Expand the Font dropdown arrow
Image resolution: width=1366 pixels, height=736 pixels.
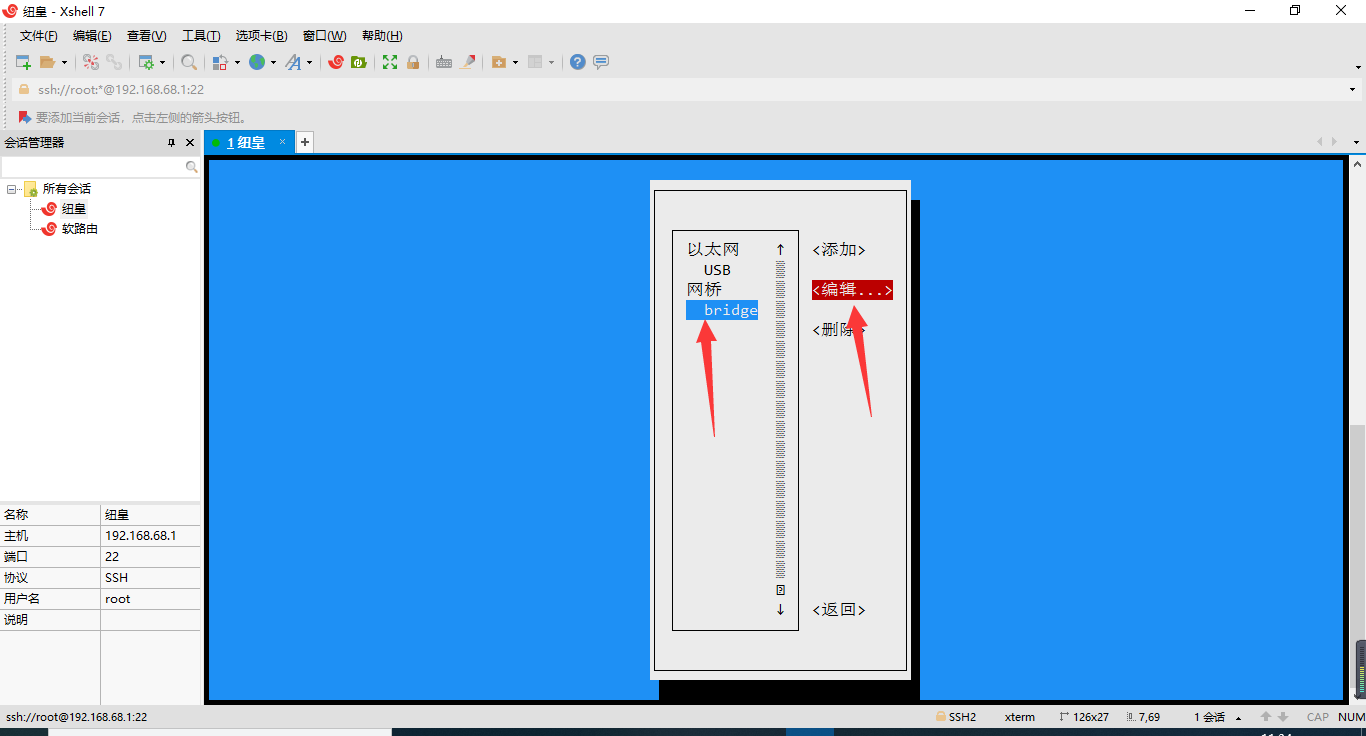[x=309, y=62]
